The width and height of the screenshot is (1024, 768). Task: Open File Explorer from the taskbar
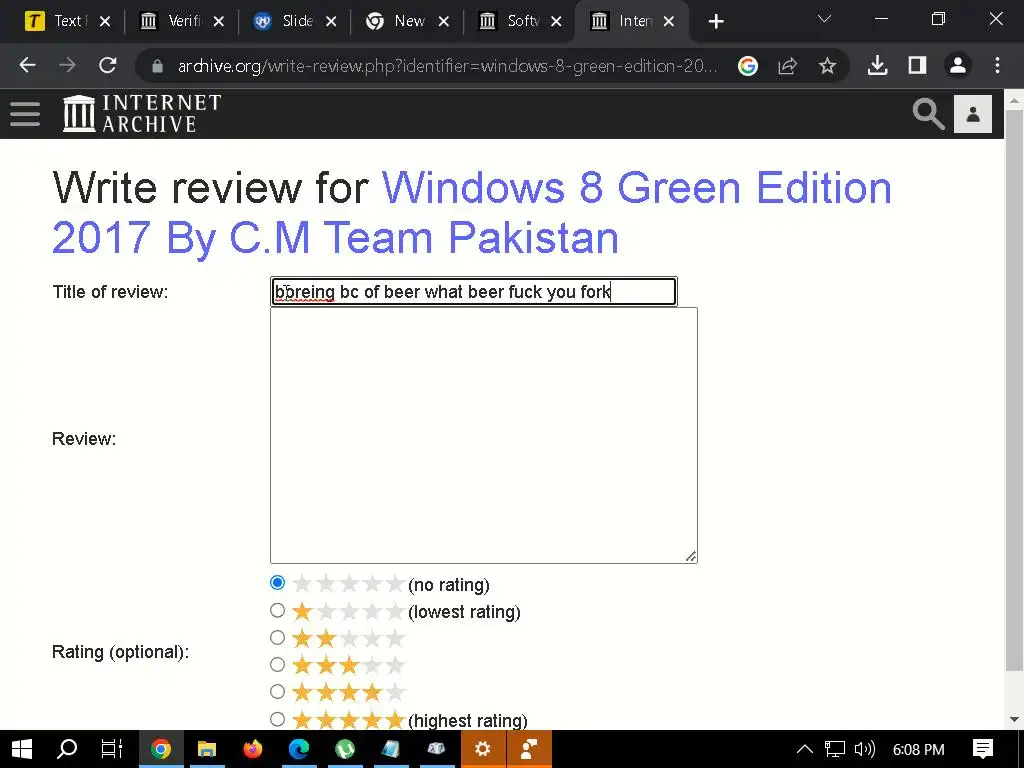pos(206,749)
